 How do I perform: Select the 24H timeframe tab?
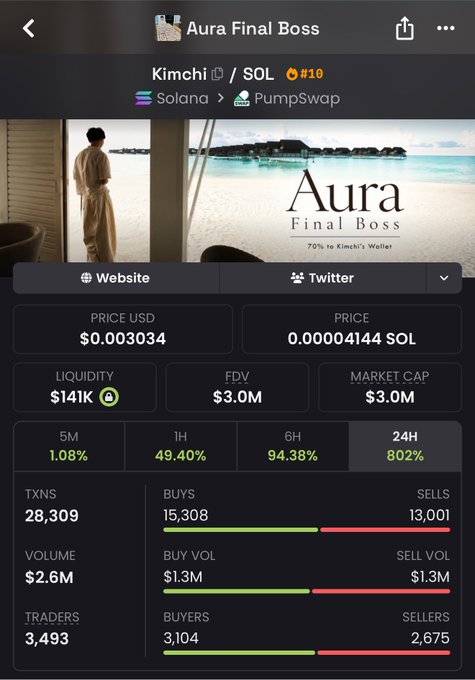coord(405,446)
